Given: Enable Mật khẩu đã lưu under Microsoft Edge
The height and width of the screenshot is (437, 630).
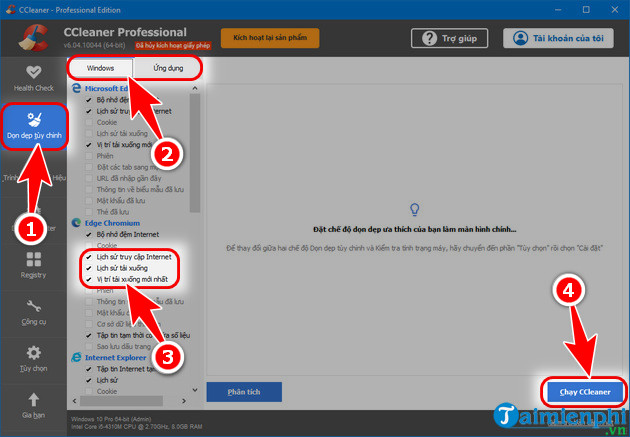Looking at the screenshot, I should tap(89, 200).
